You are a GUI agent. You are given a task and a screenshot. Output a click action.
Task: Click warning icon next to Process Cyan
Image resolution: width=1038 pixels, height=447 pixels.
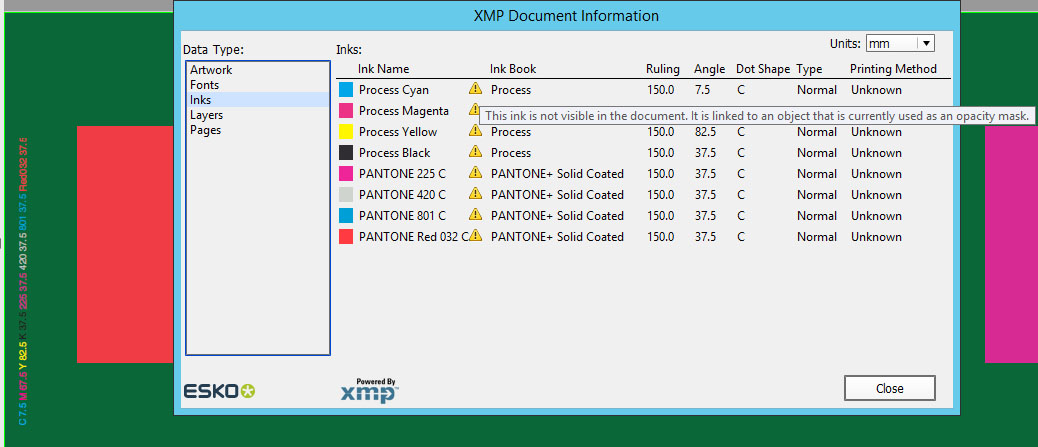(475, 88)
